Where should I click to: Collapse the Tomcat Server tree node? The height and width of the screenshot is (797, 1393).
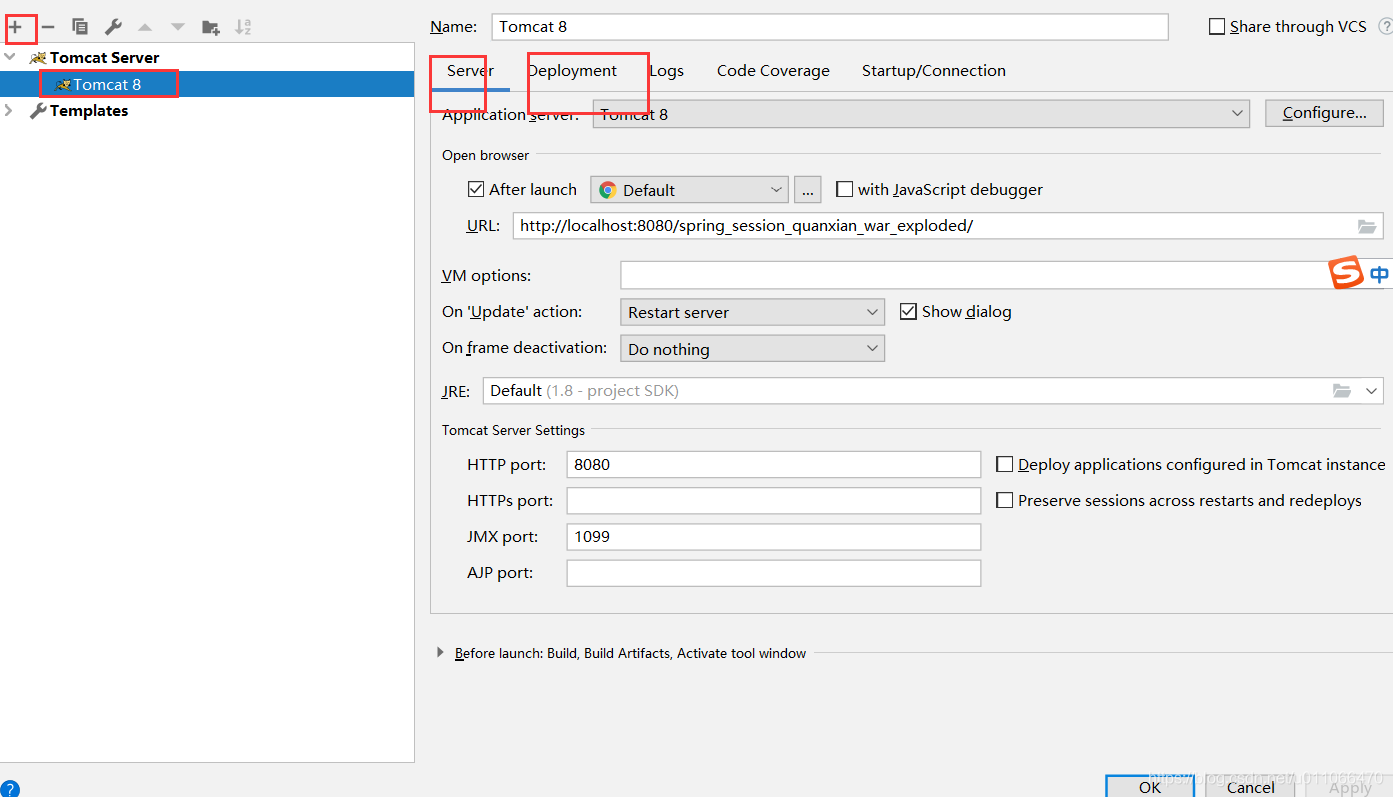tap(10, 58)
